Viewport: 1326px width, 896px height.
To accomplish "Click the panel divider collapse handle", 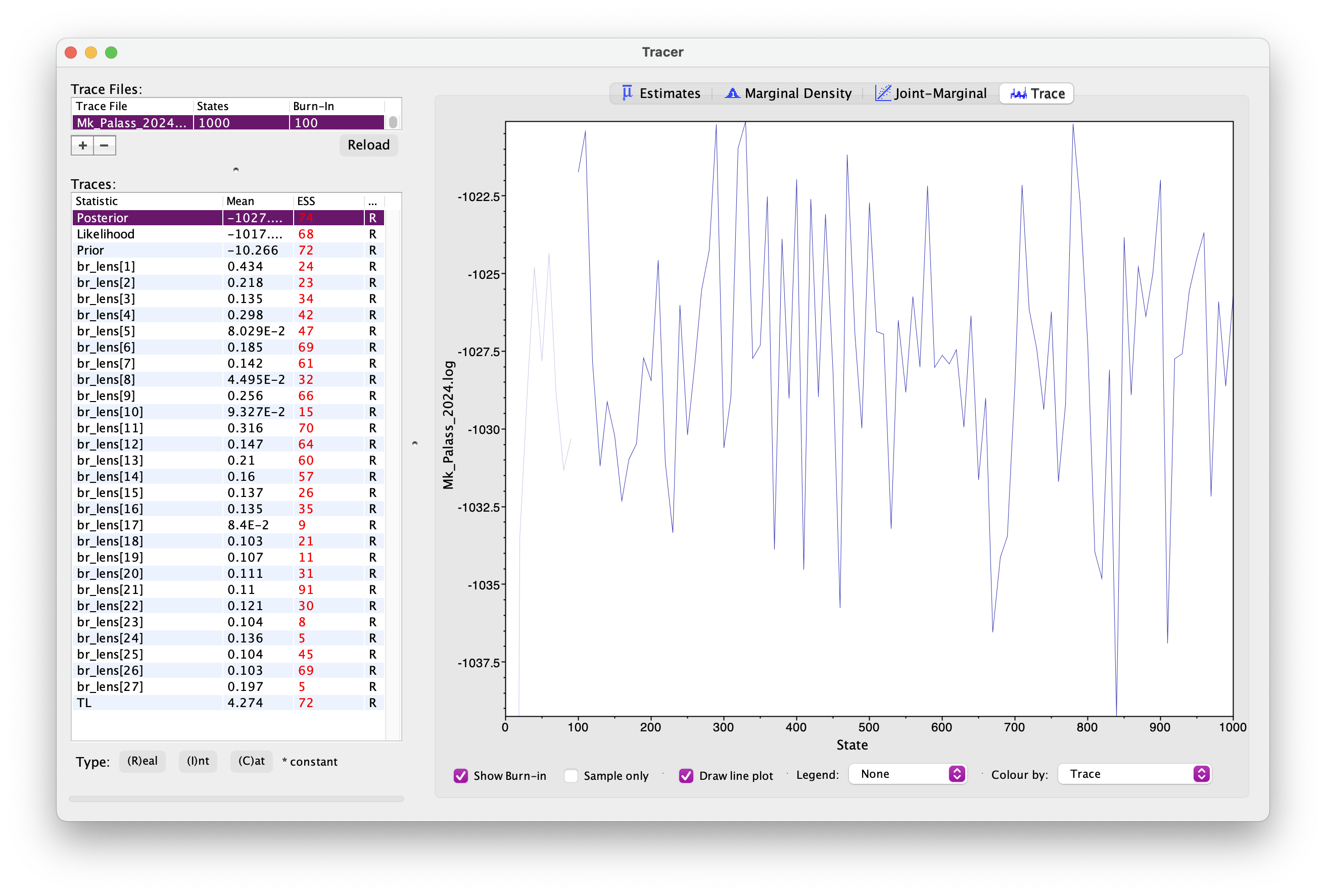I will pos(415,443).
